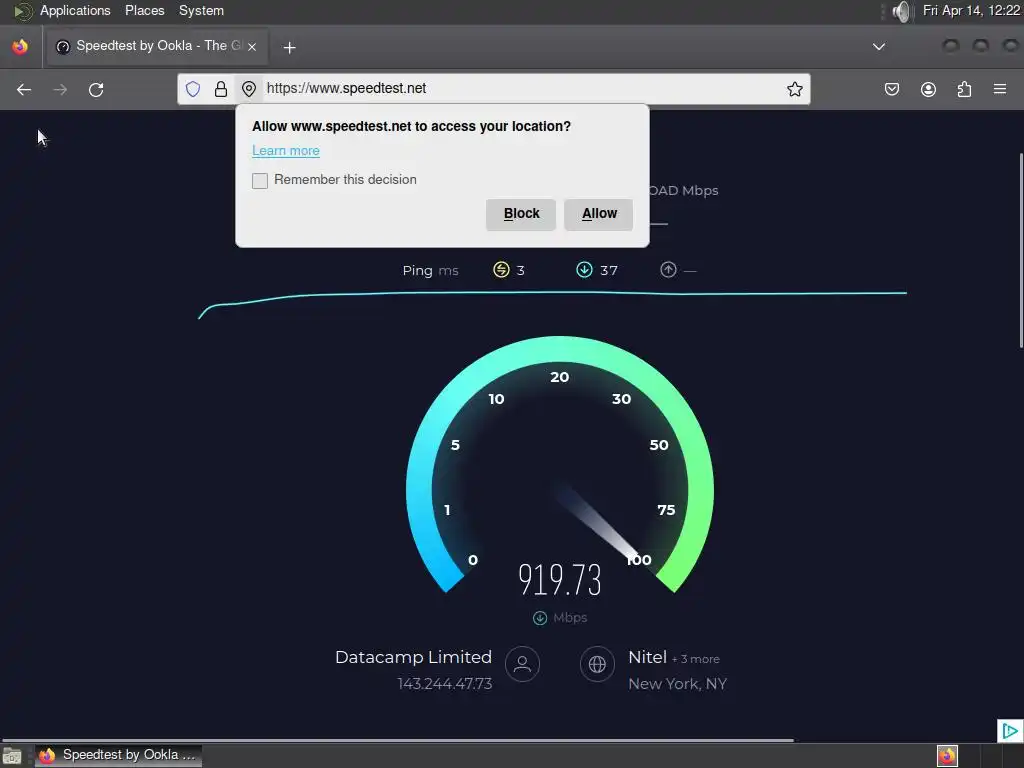The height and width of the screenshot is (768, 1024).
Task: Select the Speedtest by Ookla tab
Action: coord(157,46)
